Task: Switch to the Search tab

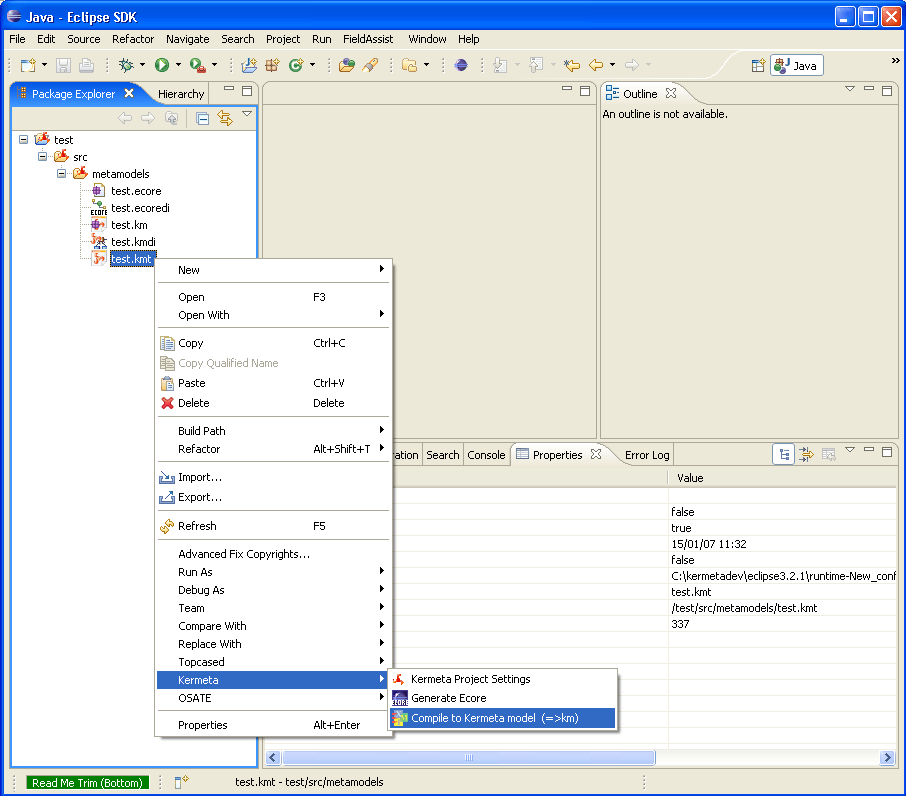Action: 443,455
